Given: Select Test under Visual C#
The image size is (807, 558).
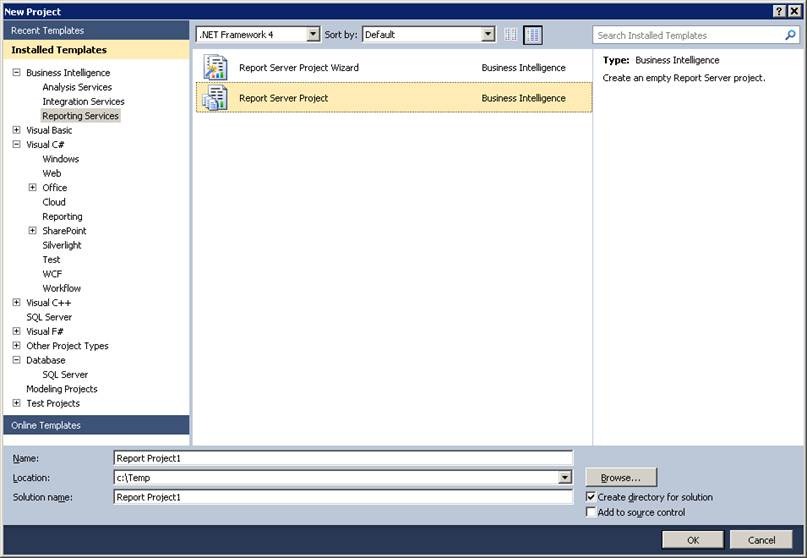Looking at the screenshot, I should [51, 259].
